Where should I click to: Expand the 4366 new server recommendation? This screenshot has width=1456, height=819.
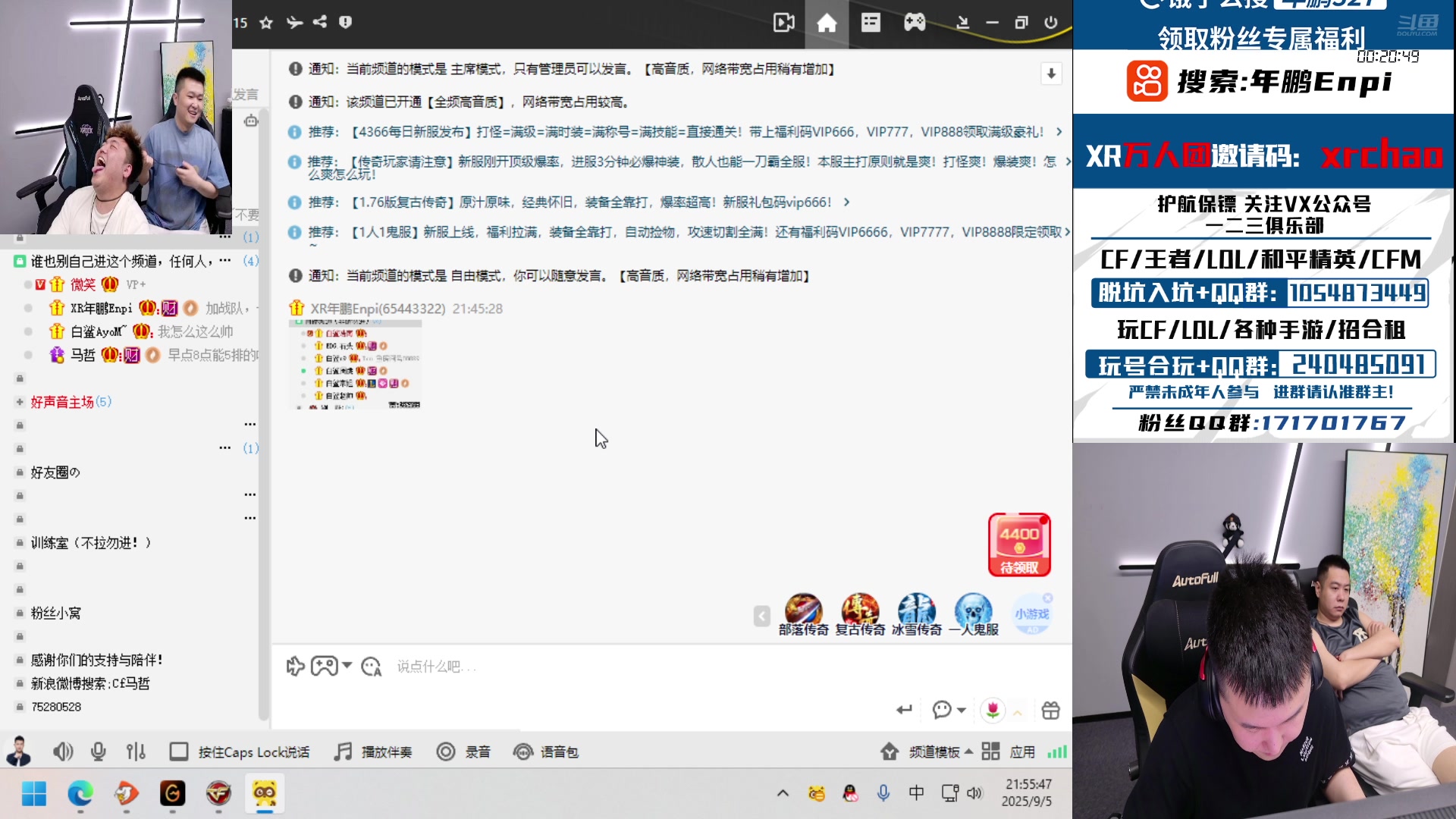1059,132
